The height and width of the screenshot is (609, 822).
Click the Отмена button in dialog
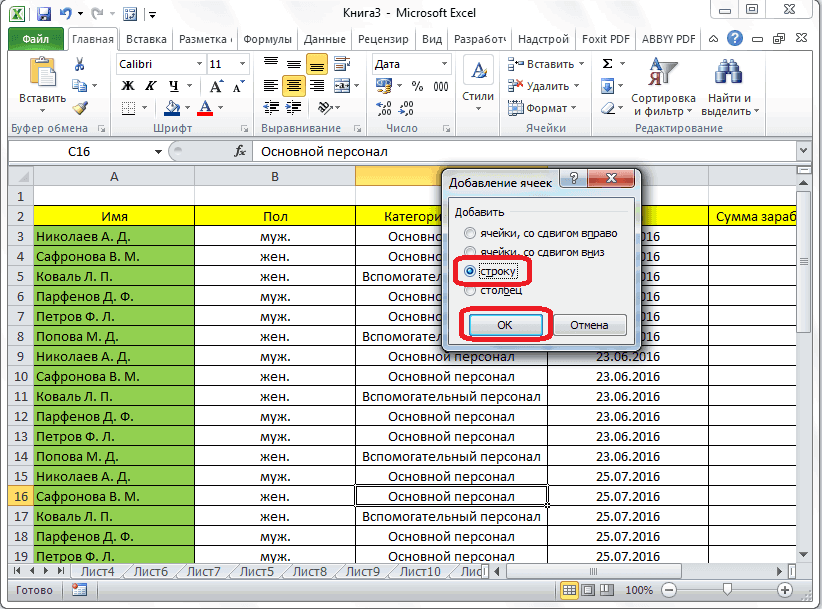[589, 325]
